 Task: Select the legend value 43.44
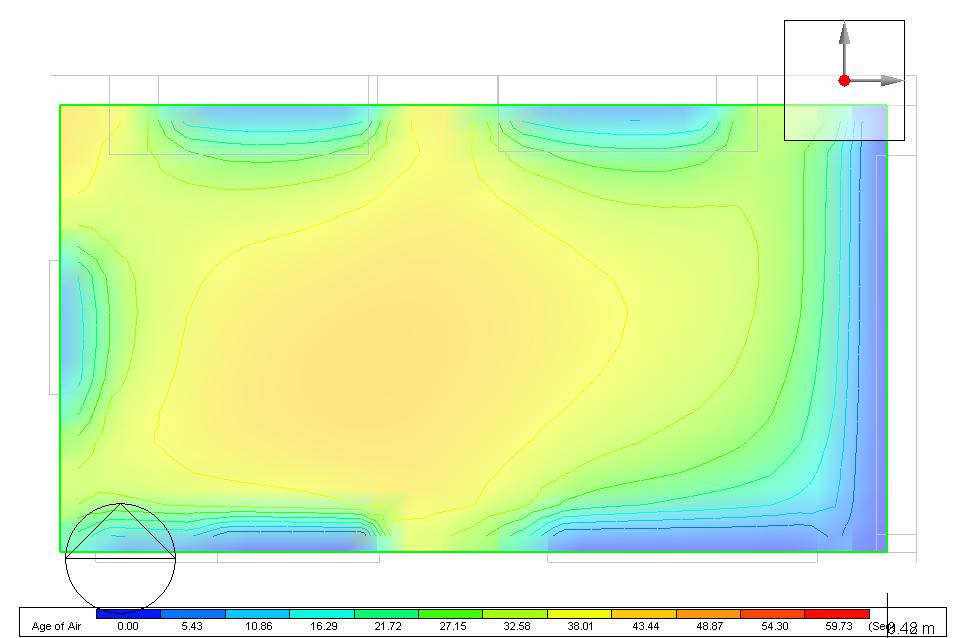pos(645,626)
